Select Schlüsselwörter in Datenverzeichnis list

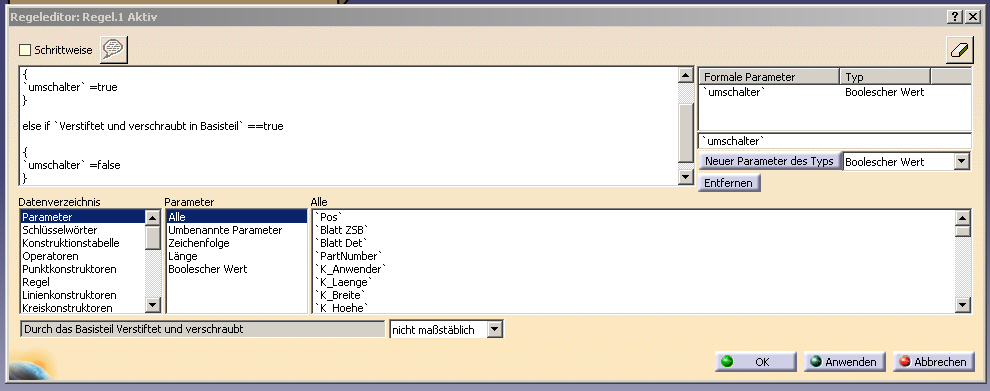[x=60, y=230]
